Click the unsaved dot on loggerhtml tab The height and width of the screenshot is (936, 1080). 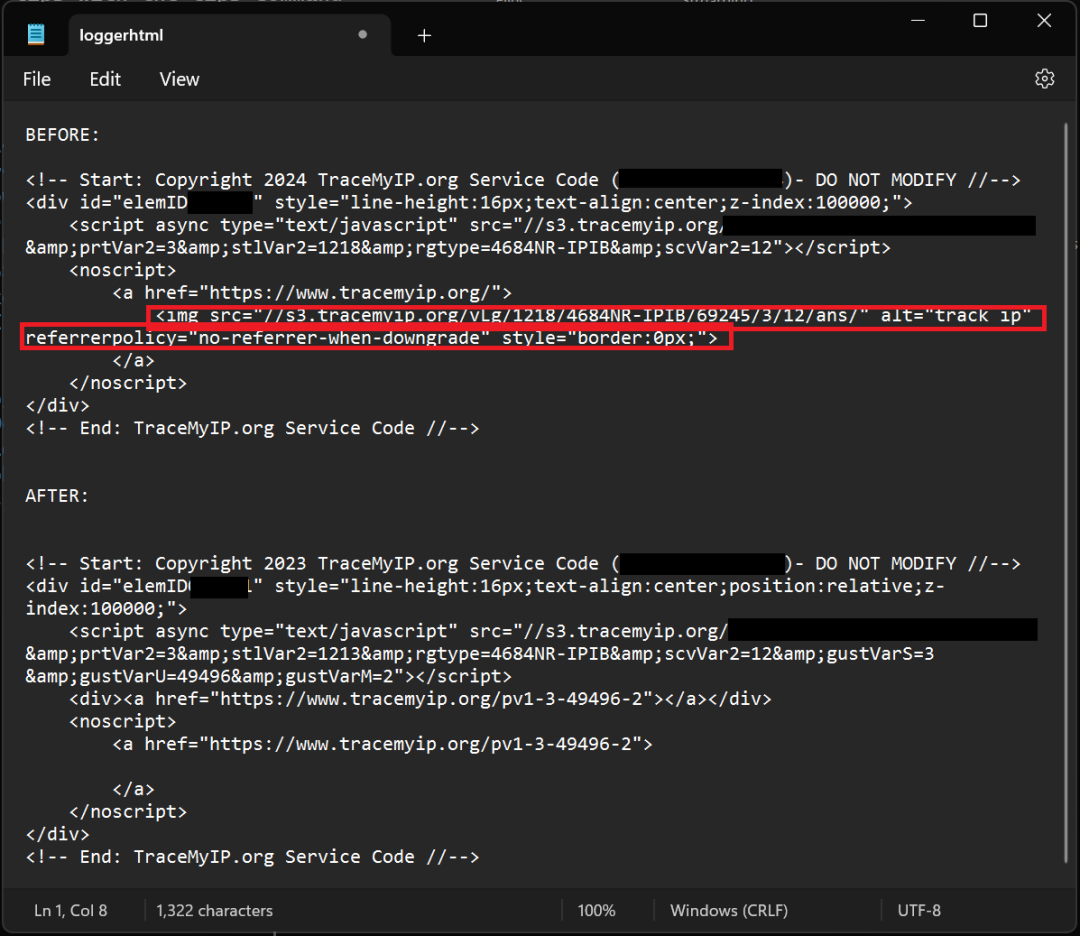pyautogui.click(x=362, y=34)
